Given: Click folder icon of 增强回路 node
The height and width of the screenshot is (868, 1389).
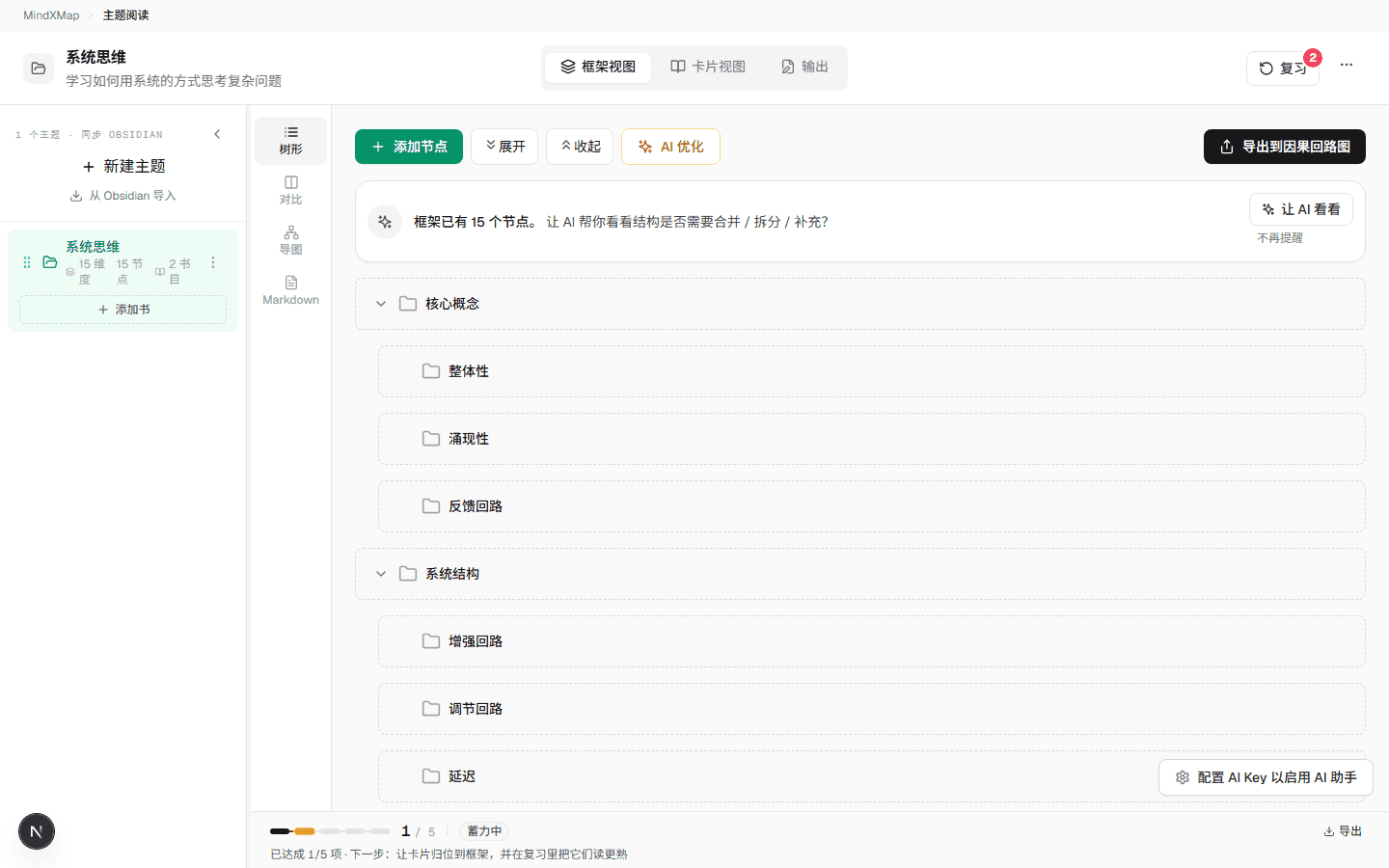Looking at the screenshot, I should point(431,641).
